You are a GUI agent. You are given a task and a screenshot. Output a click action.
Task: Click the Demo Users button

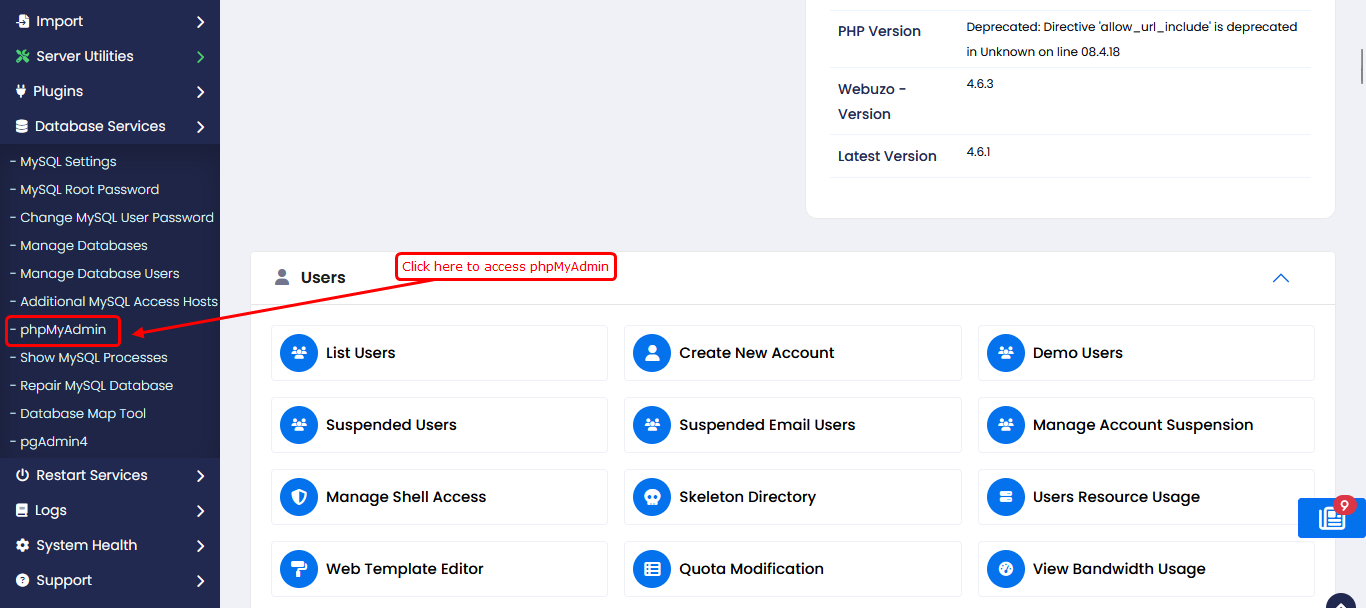(1077, 353)
